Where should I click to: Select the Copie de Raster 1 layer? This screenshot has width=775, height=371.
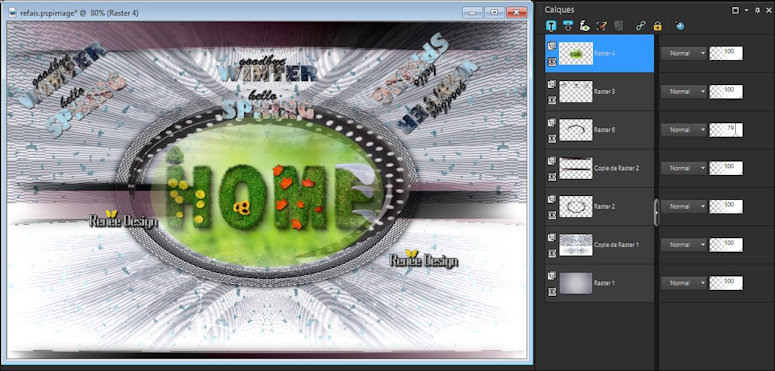pos(600,245)
